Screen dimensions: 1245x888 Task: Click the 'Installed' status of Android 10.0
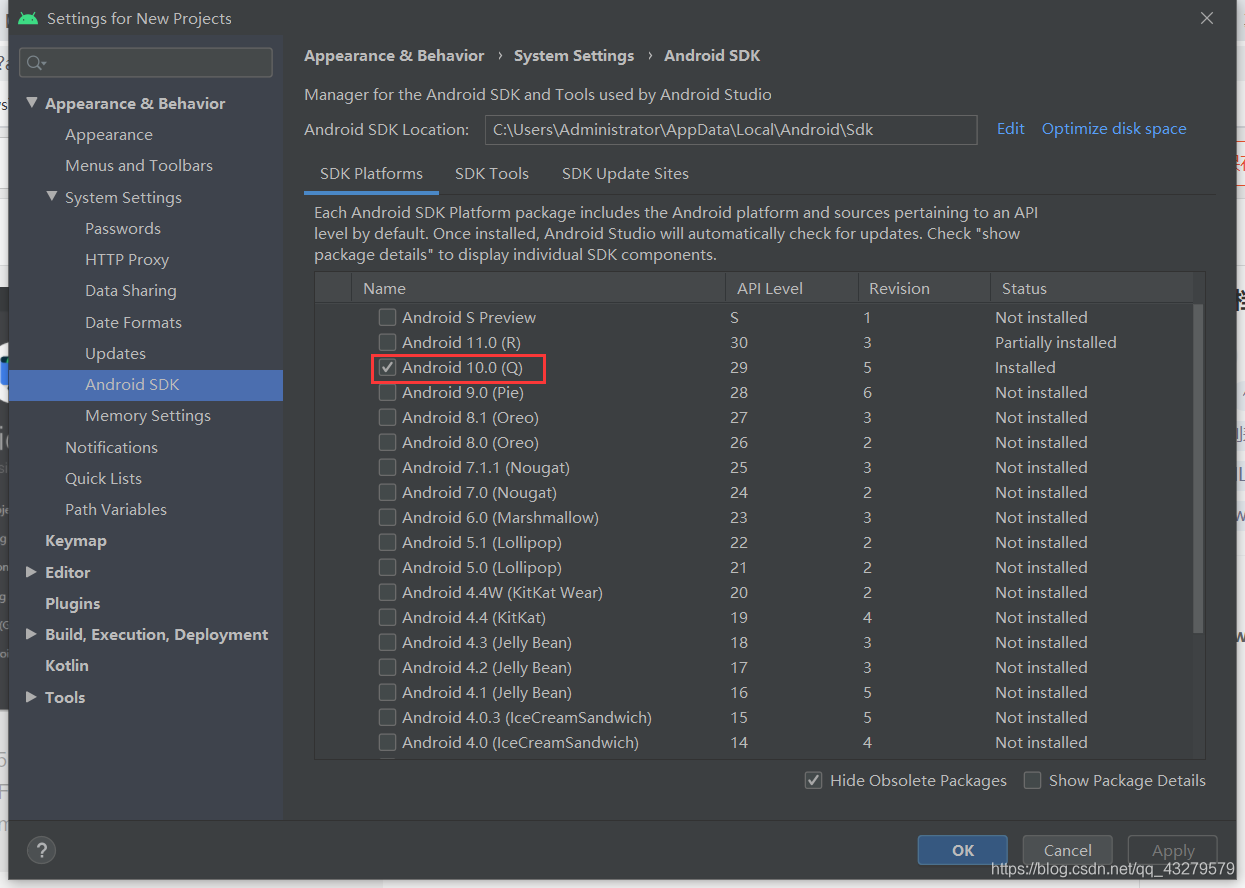1025,367
